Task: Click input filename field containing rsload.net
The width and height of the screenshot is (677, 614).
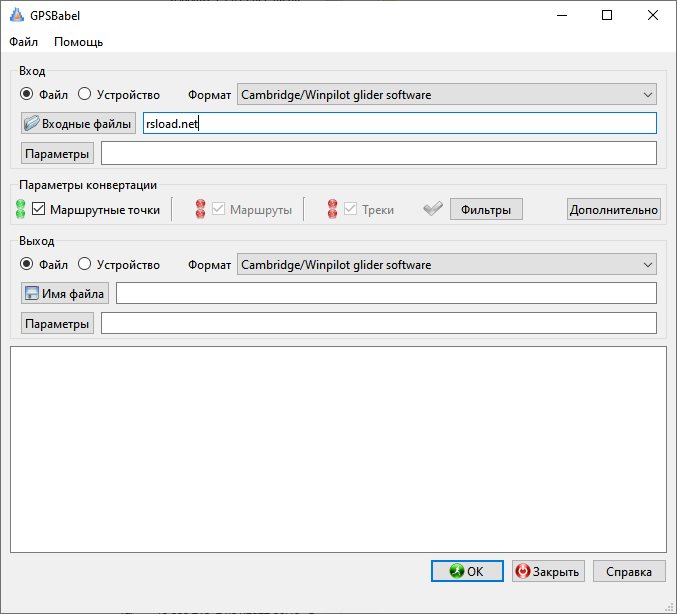Action: pyautogui.click(x=400, y=123)
